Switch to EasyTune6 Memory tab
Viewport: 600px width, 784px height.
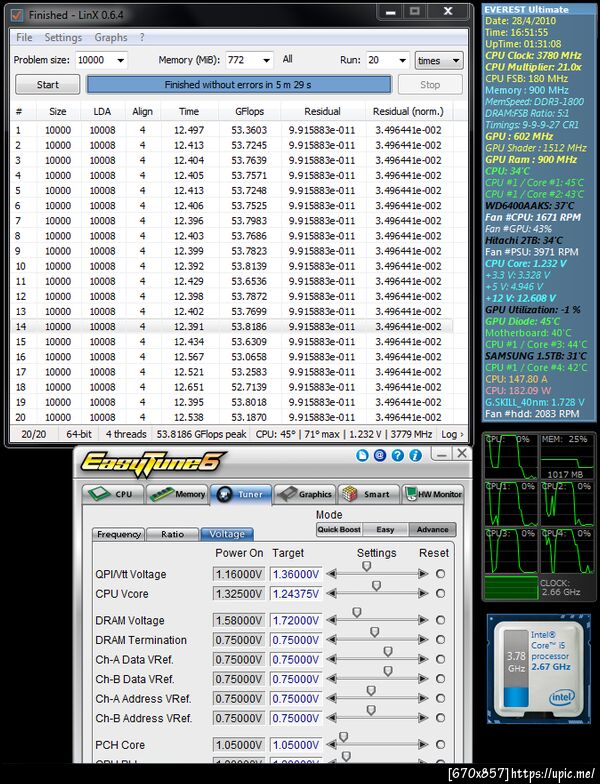pos(177,494)
